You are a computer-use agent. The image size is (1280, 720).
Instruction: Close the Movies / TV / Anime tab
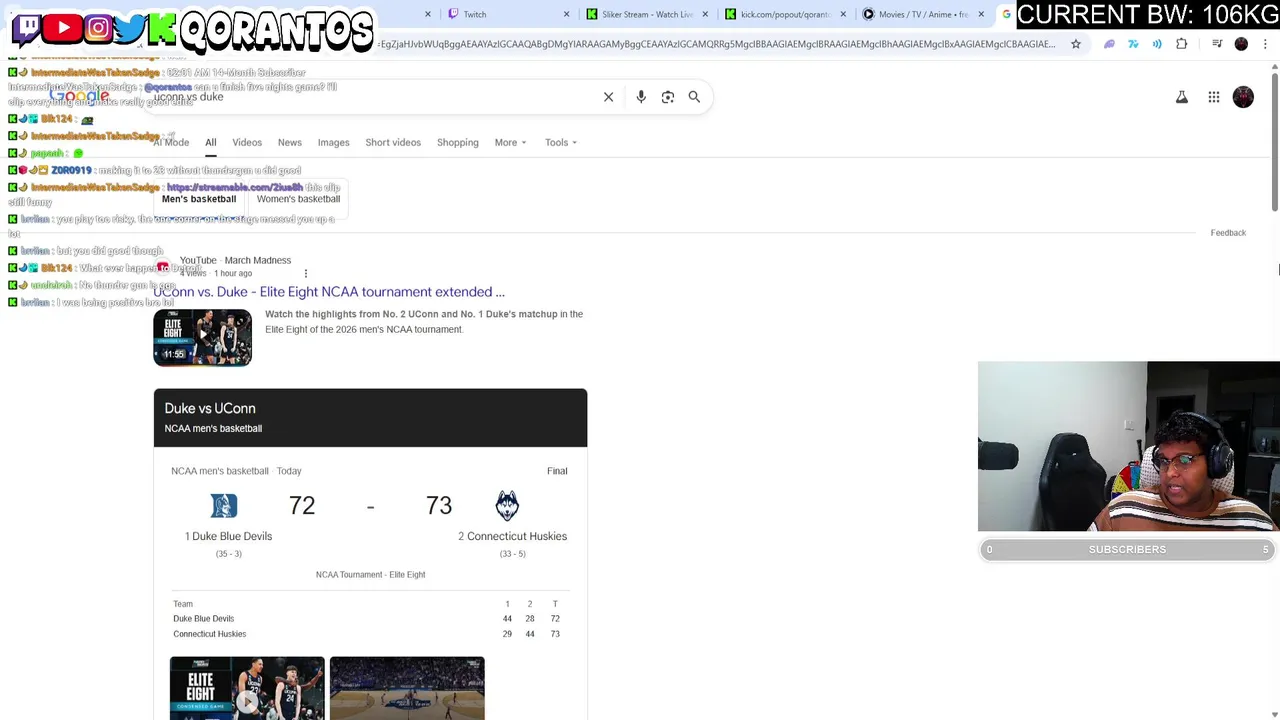pos(981,14)
